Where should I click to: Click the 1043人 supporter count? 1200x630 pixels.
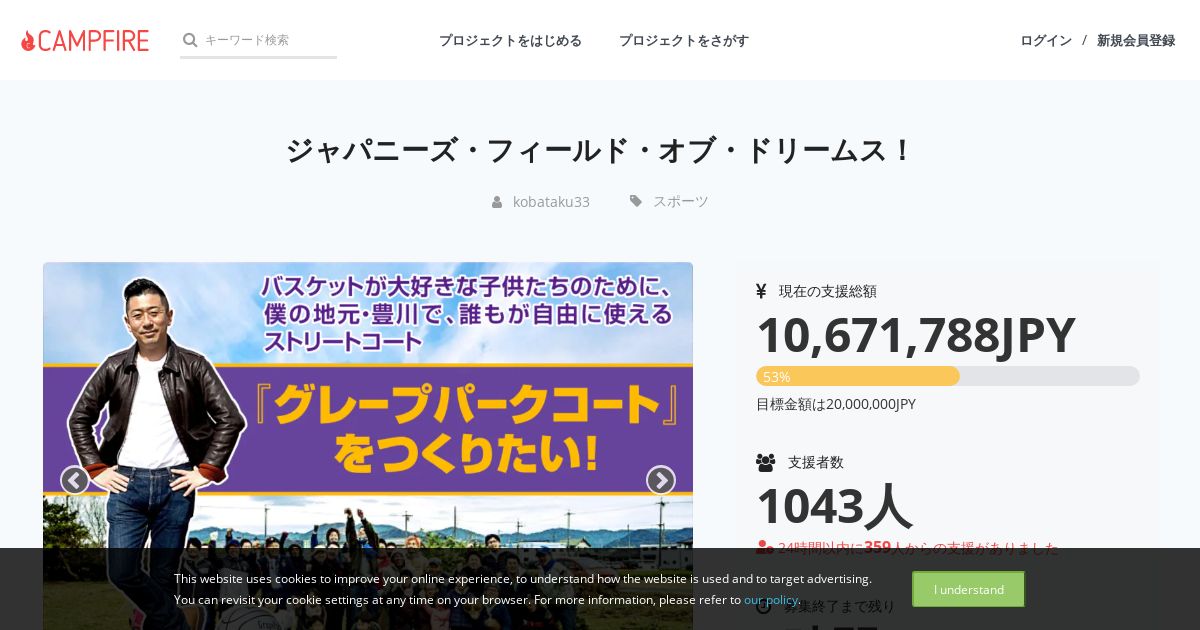pos(834,506)
